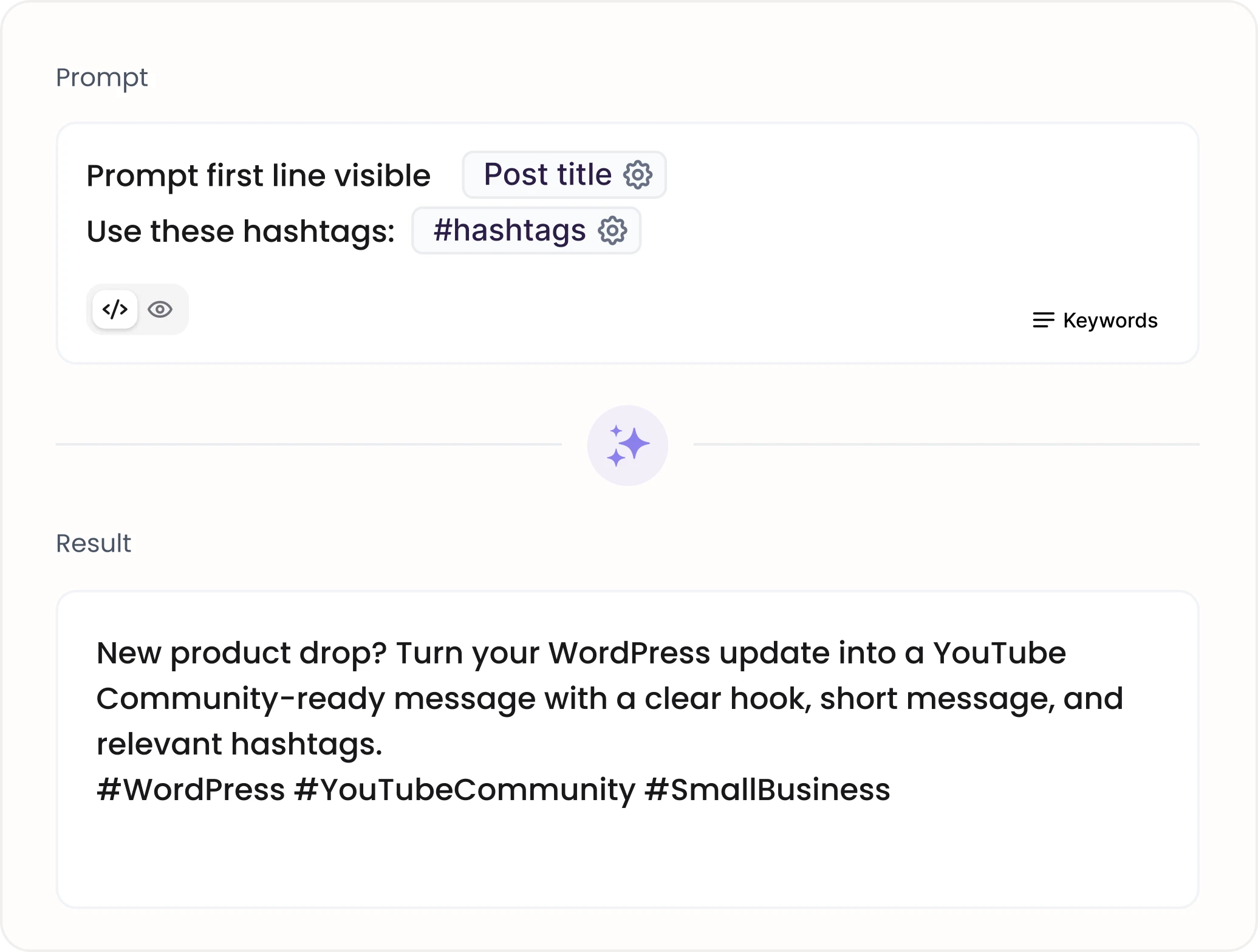Click the 'Result' section label
This screenshot has height=952, width=1258.
pyautogui.click(x=94, y=543)
